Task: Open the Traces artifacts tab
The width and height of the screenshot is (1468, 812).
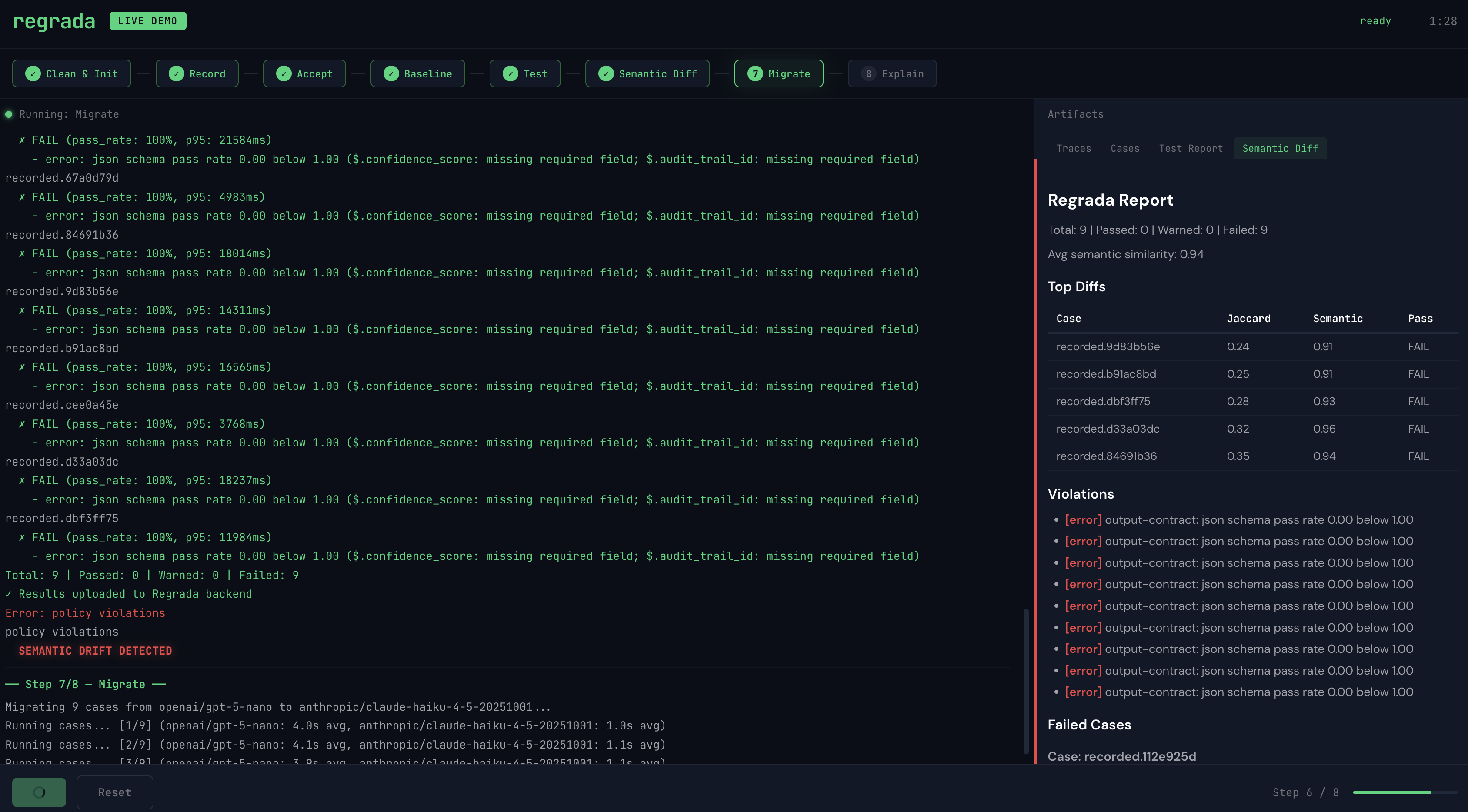Action: 1074,148
